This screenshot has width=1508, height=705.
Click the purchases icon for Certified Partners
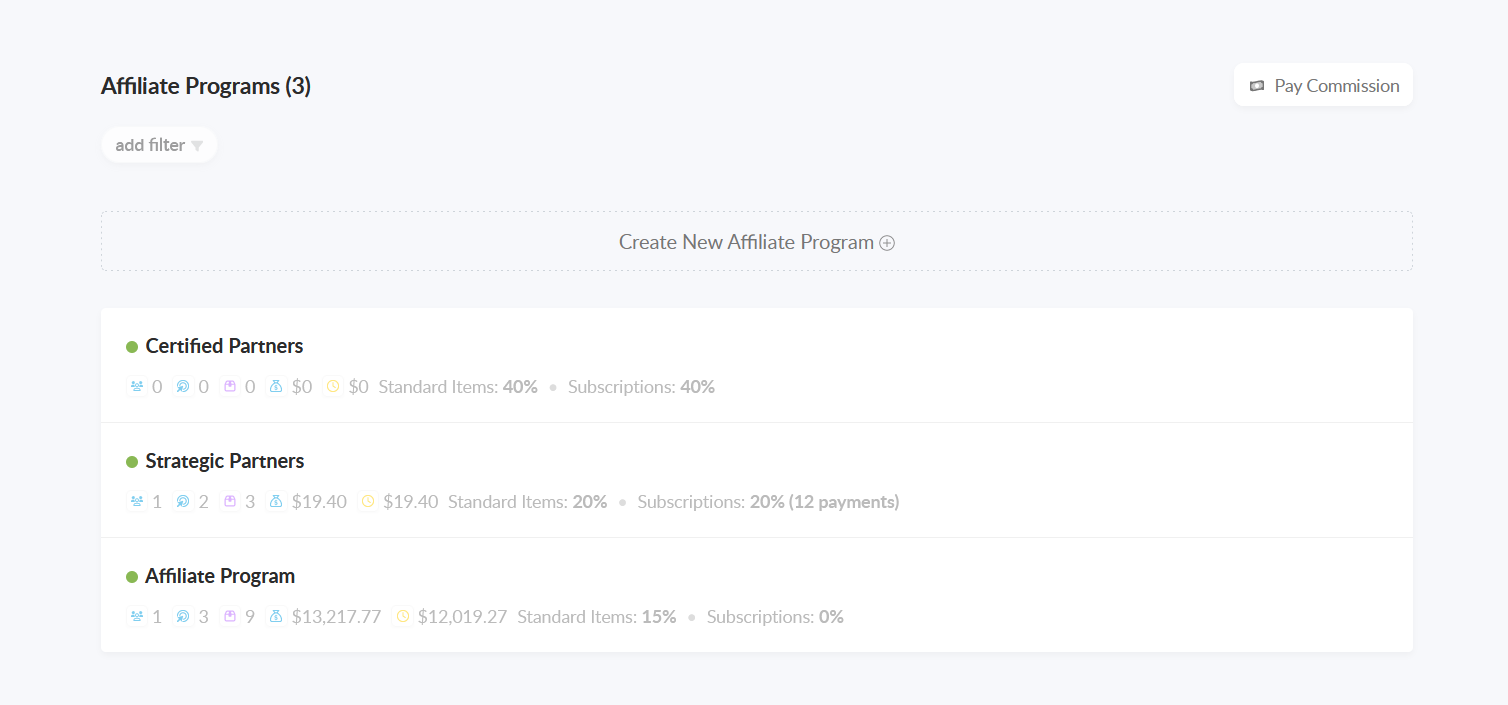pyautogui.click(x=231, y=386)
